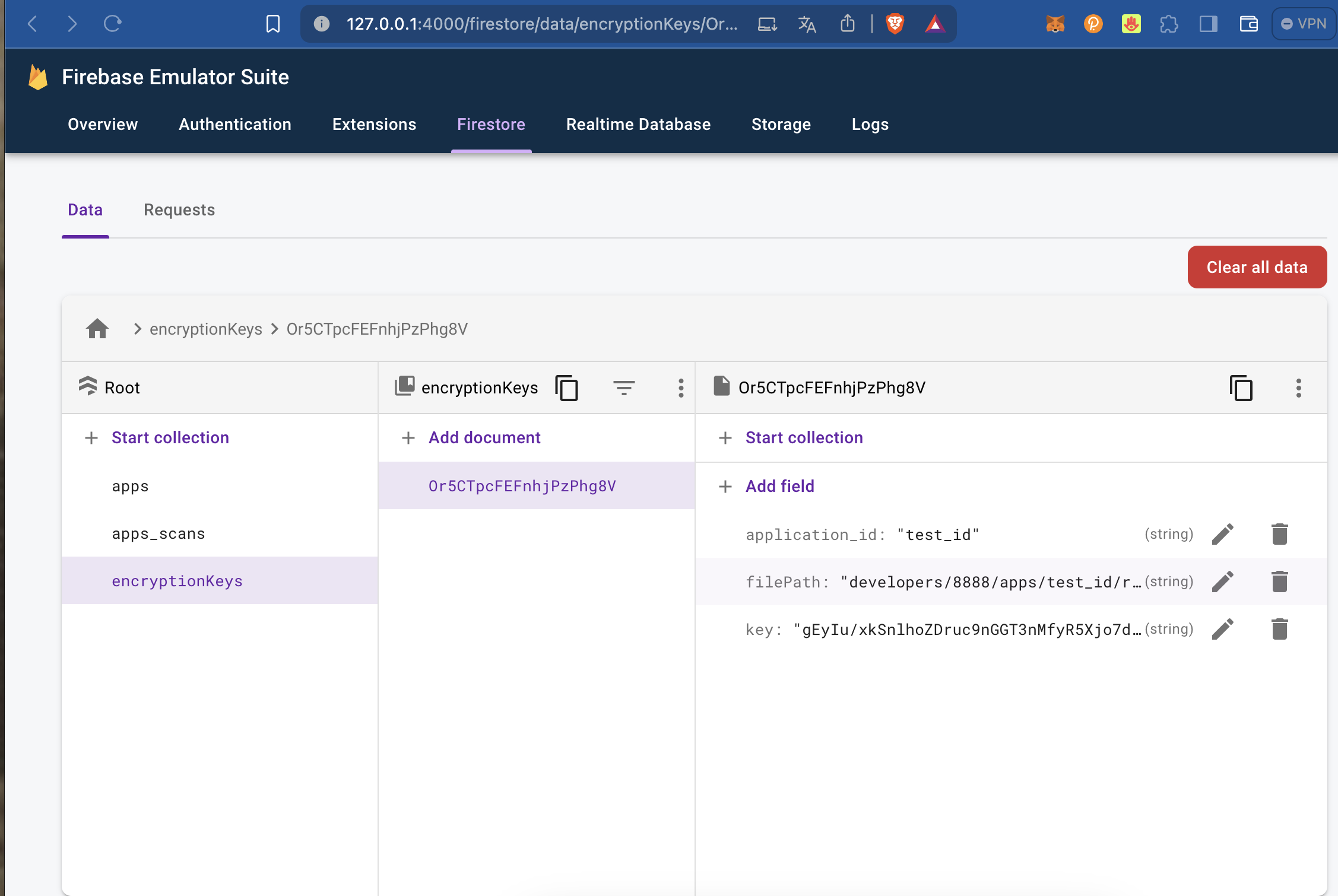Copy encryptionKeys collection path
The image size is (1338, 896).
coord(566,387)
